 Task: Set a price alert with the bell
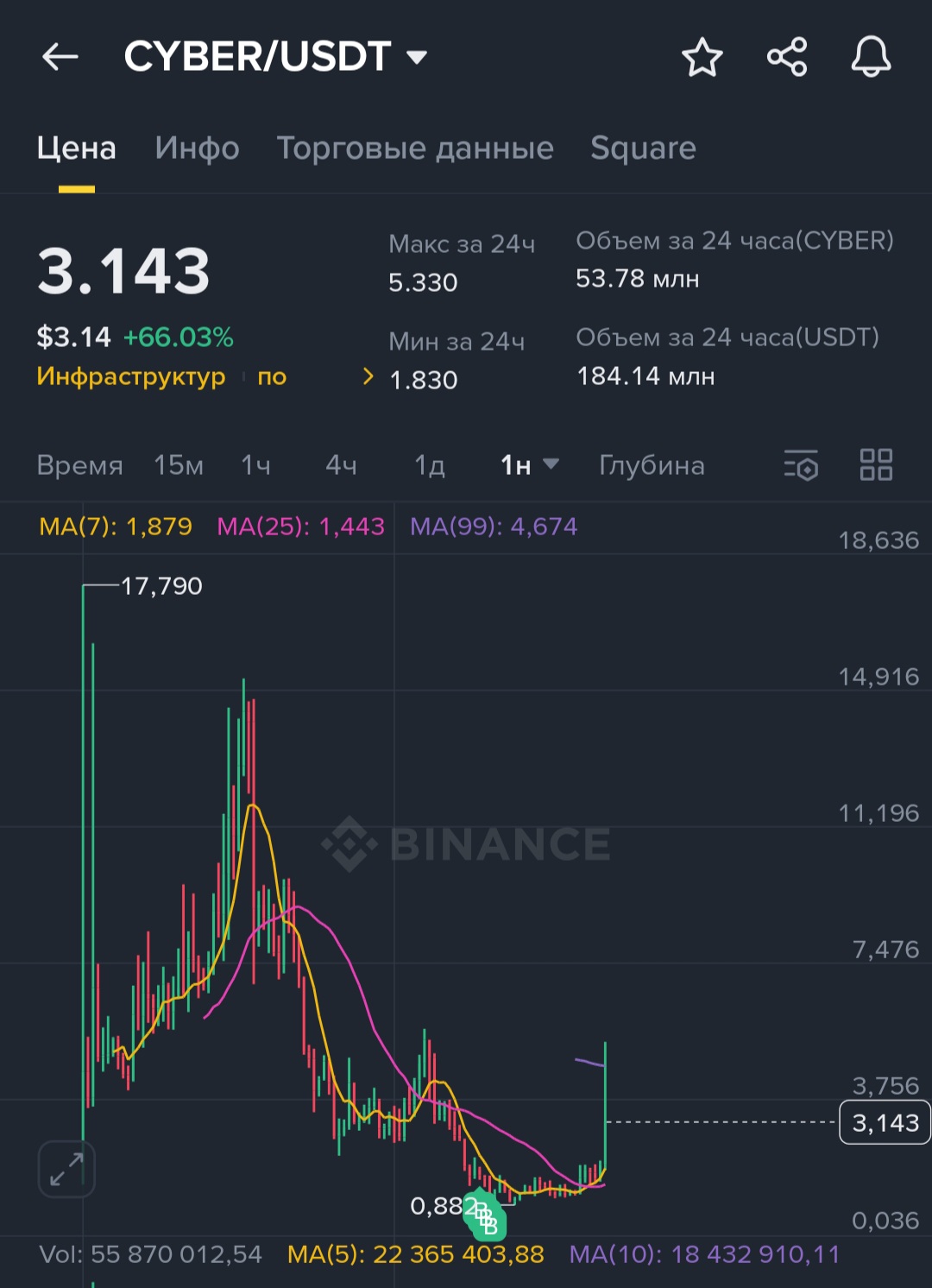point(871,58)
